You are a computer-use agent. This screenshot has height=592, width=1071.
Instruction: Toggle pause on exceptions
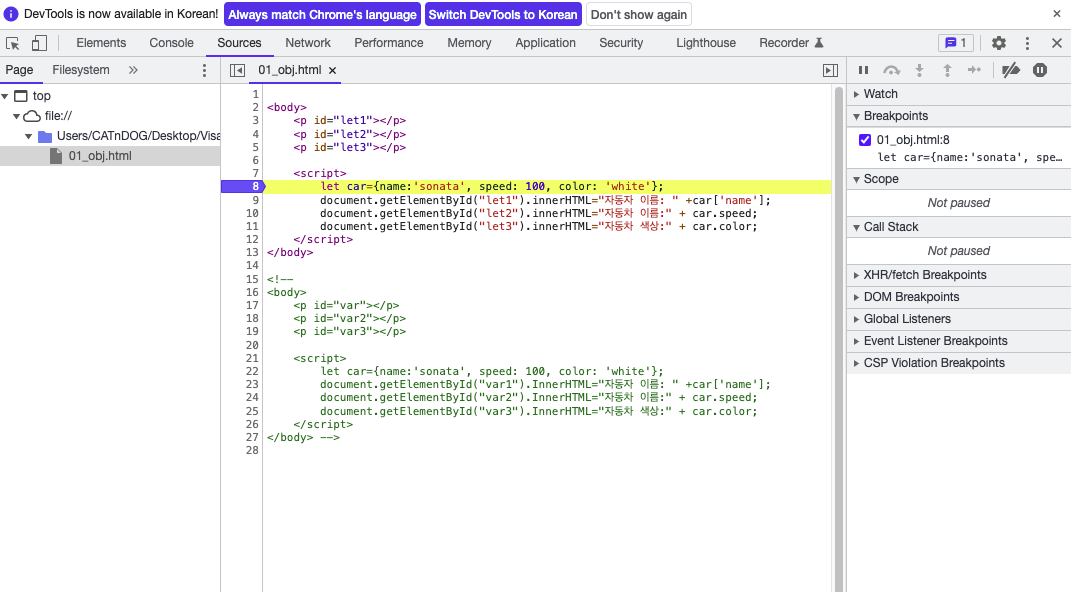coord(1040,70)
